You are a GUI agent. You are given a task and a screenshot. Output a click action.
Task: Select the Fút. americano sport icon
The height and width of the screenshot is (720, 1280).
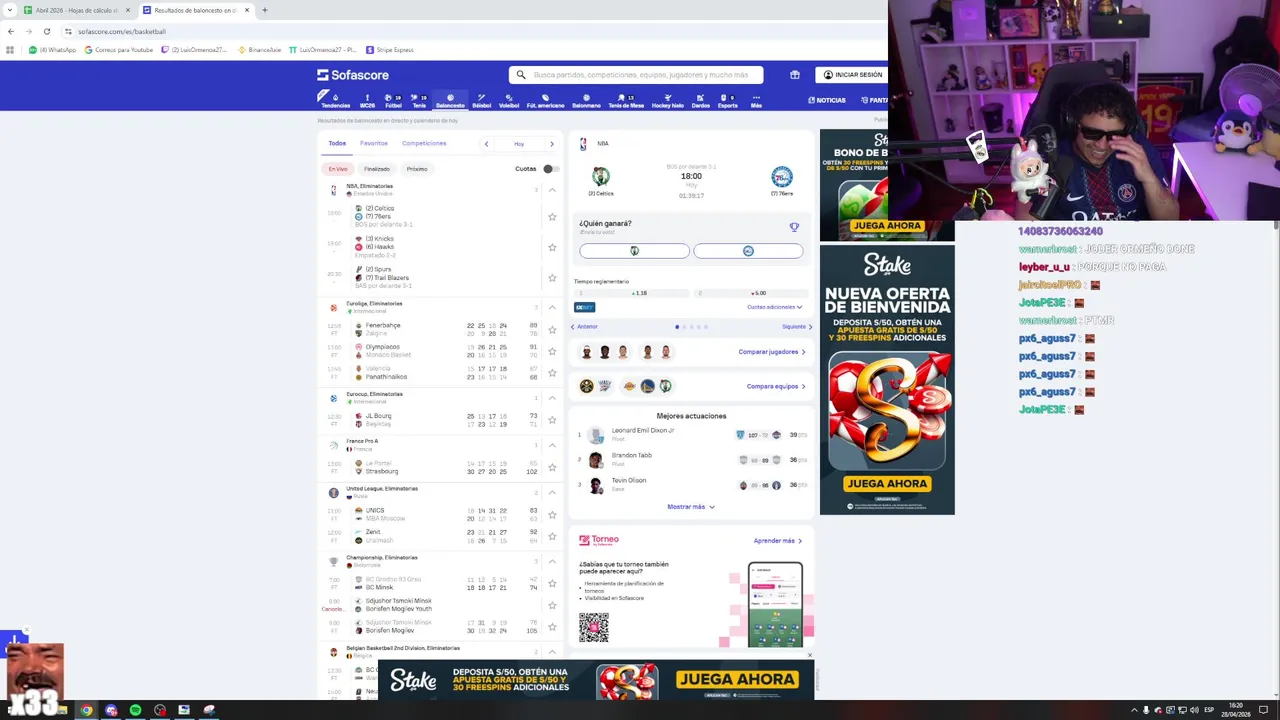(x=545, y=100)
